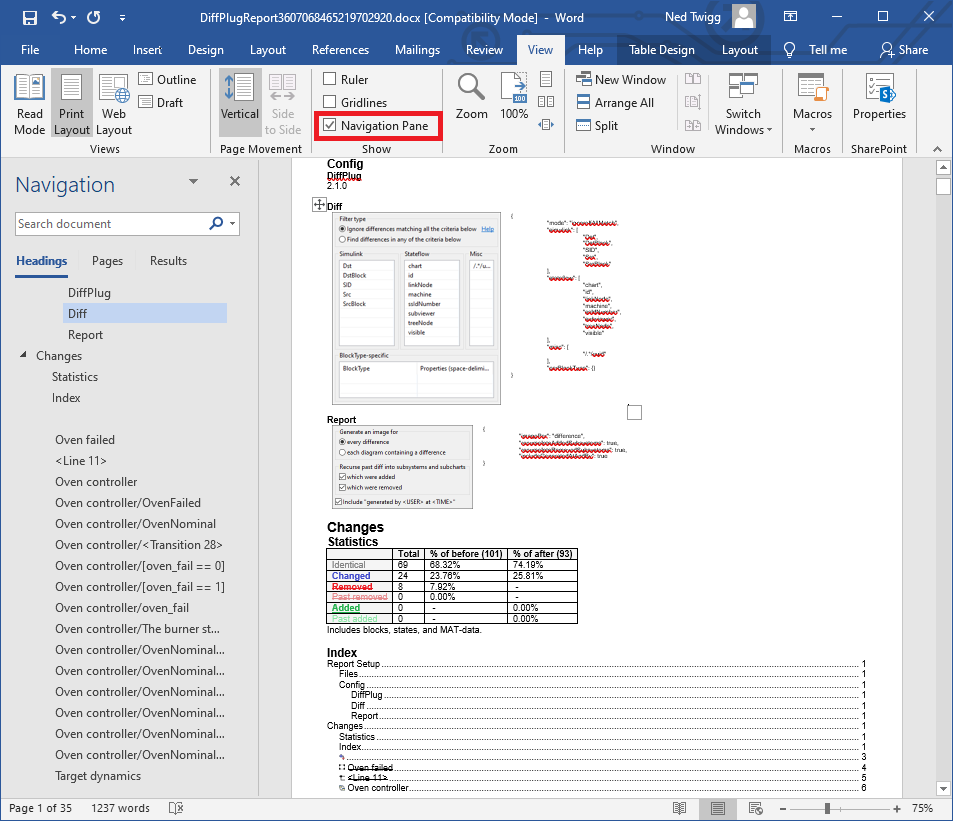
Task: Open spelling and proofing status icon
Action: tap(176, 808)
